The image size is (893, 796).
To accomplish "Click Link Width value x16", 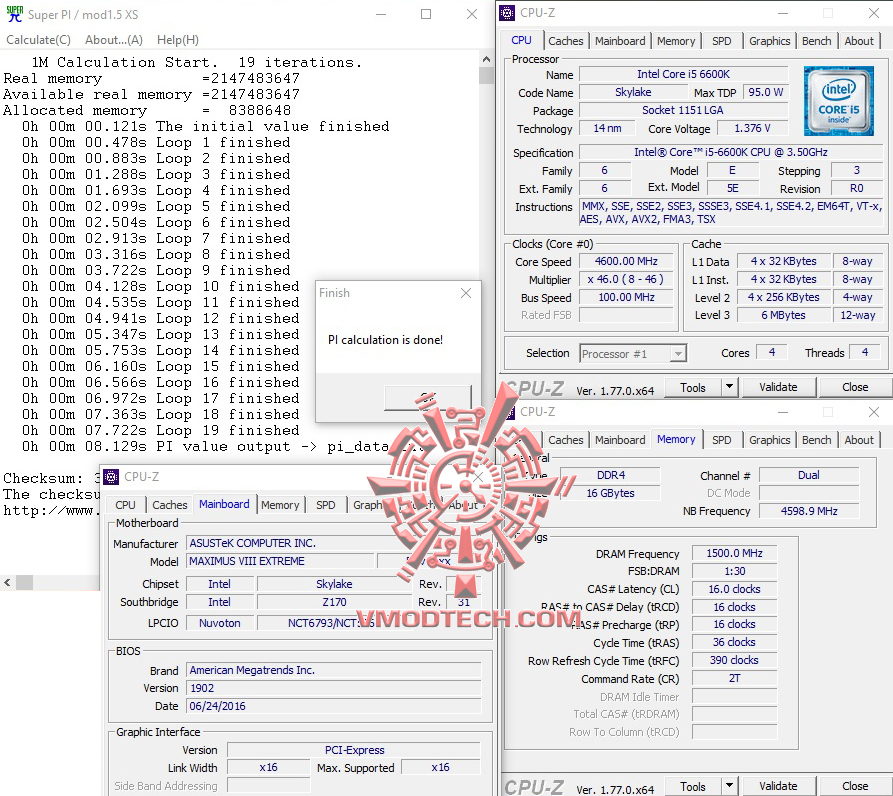I will tap(268, 768).
